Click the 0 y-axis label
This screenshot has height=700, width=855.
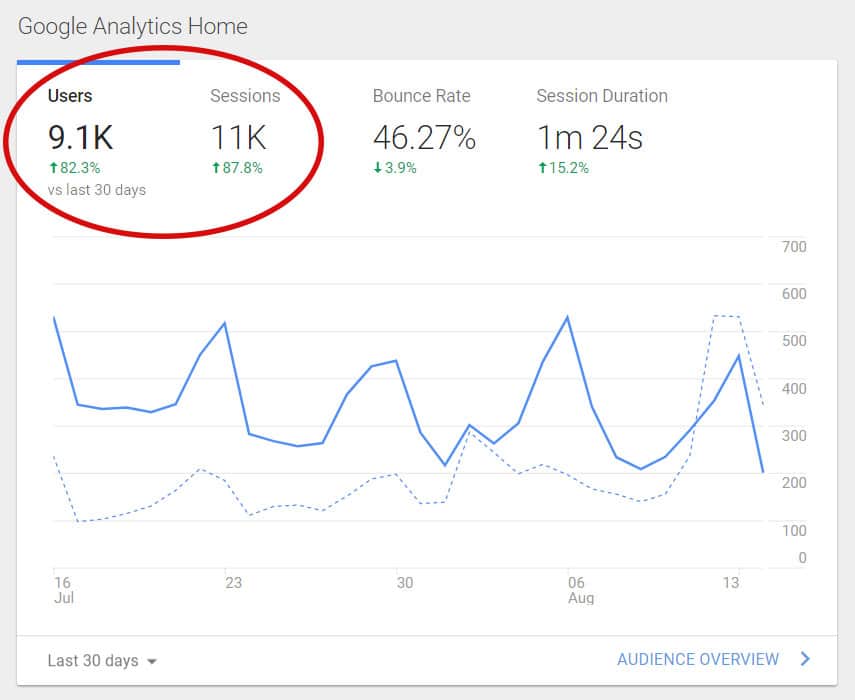click(802, 558)
